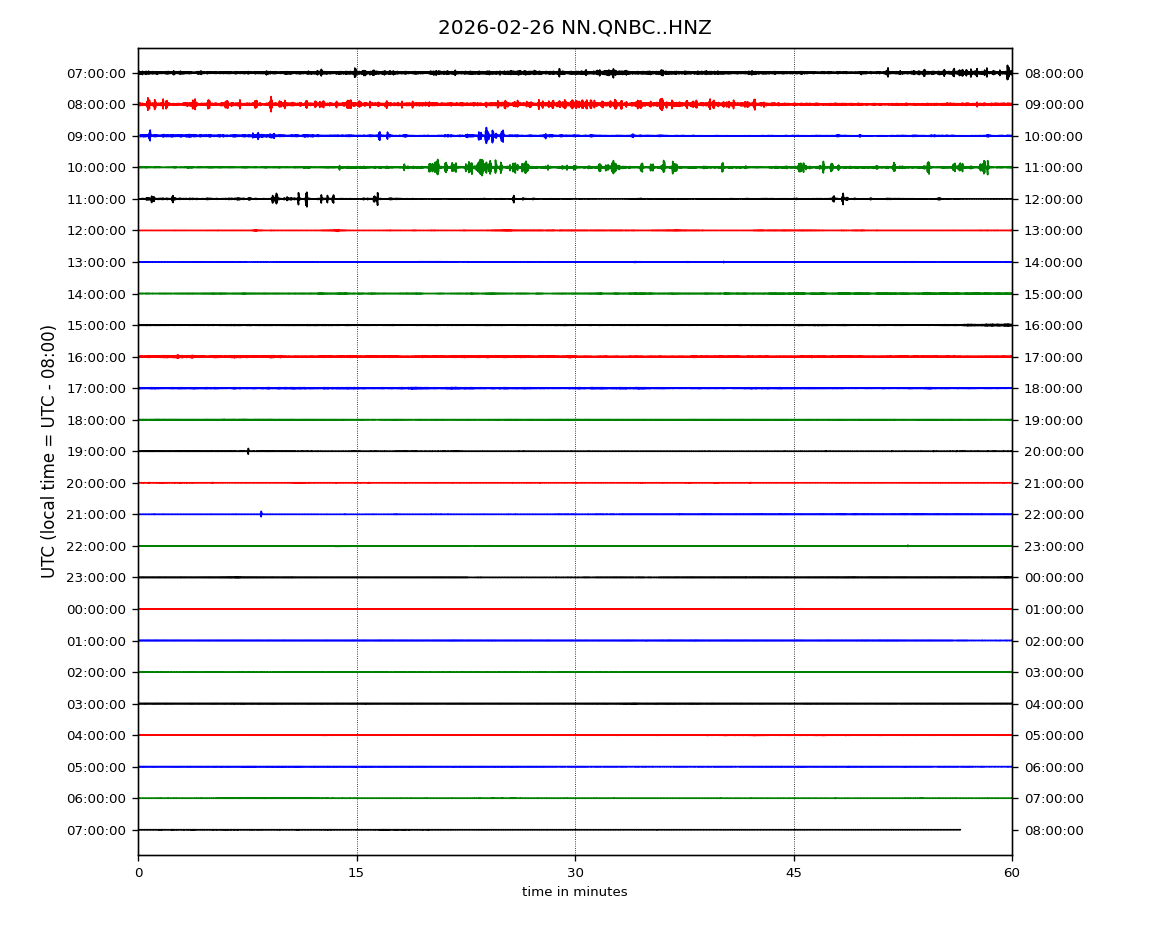Click the left-axis 08:00:00 label beside the red trace
The height and width of the screenshot is (950, 1150).
pos(96,105)
